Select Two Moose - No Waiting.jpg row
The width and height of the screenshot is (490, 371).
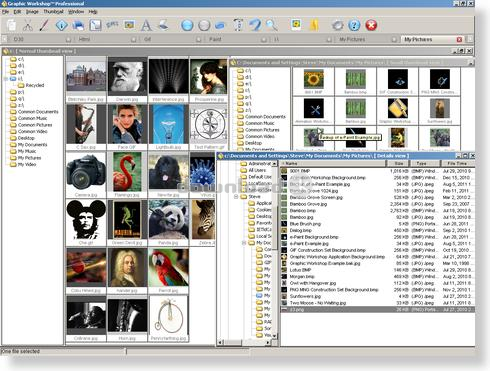point(378,303)
